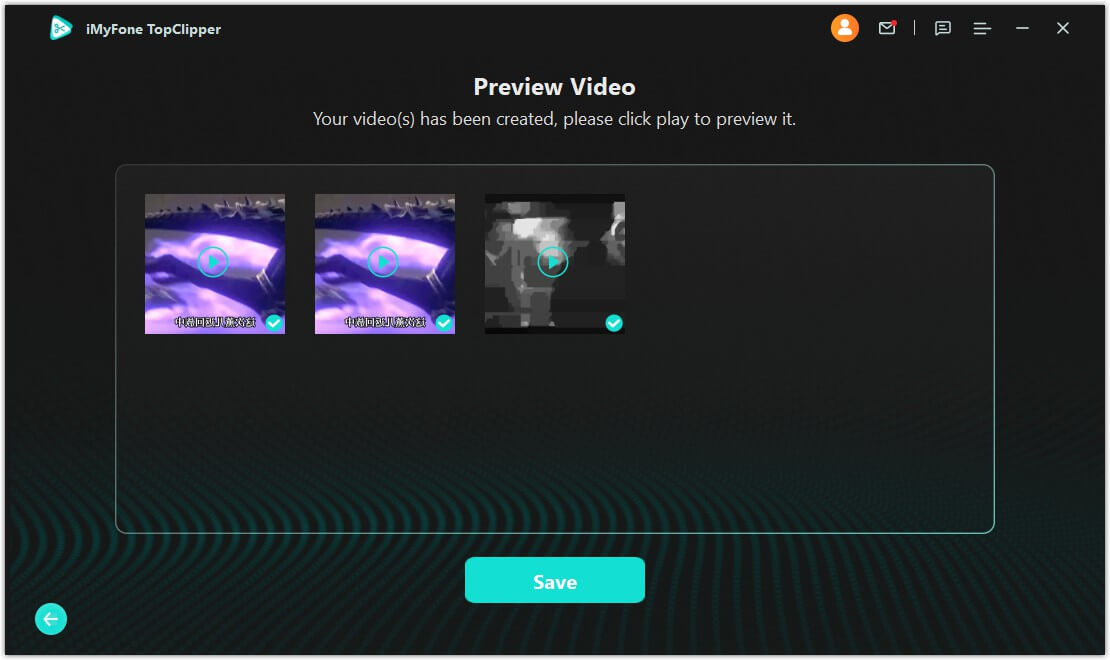Play the first purple video preview
The image size is (1110, 660).
click(212, 262)
